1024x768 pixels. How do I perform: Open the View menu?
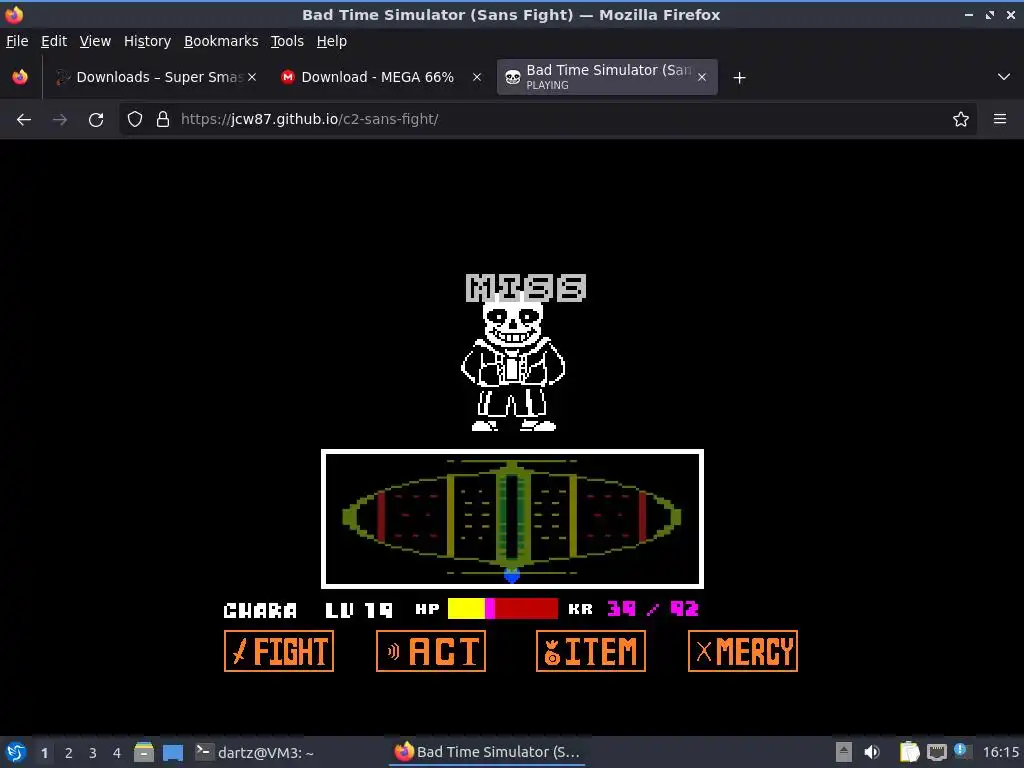click(x=95, y=41)
